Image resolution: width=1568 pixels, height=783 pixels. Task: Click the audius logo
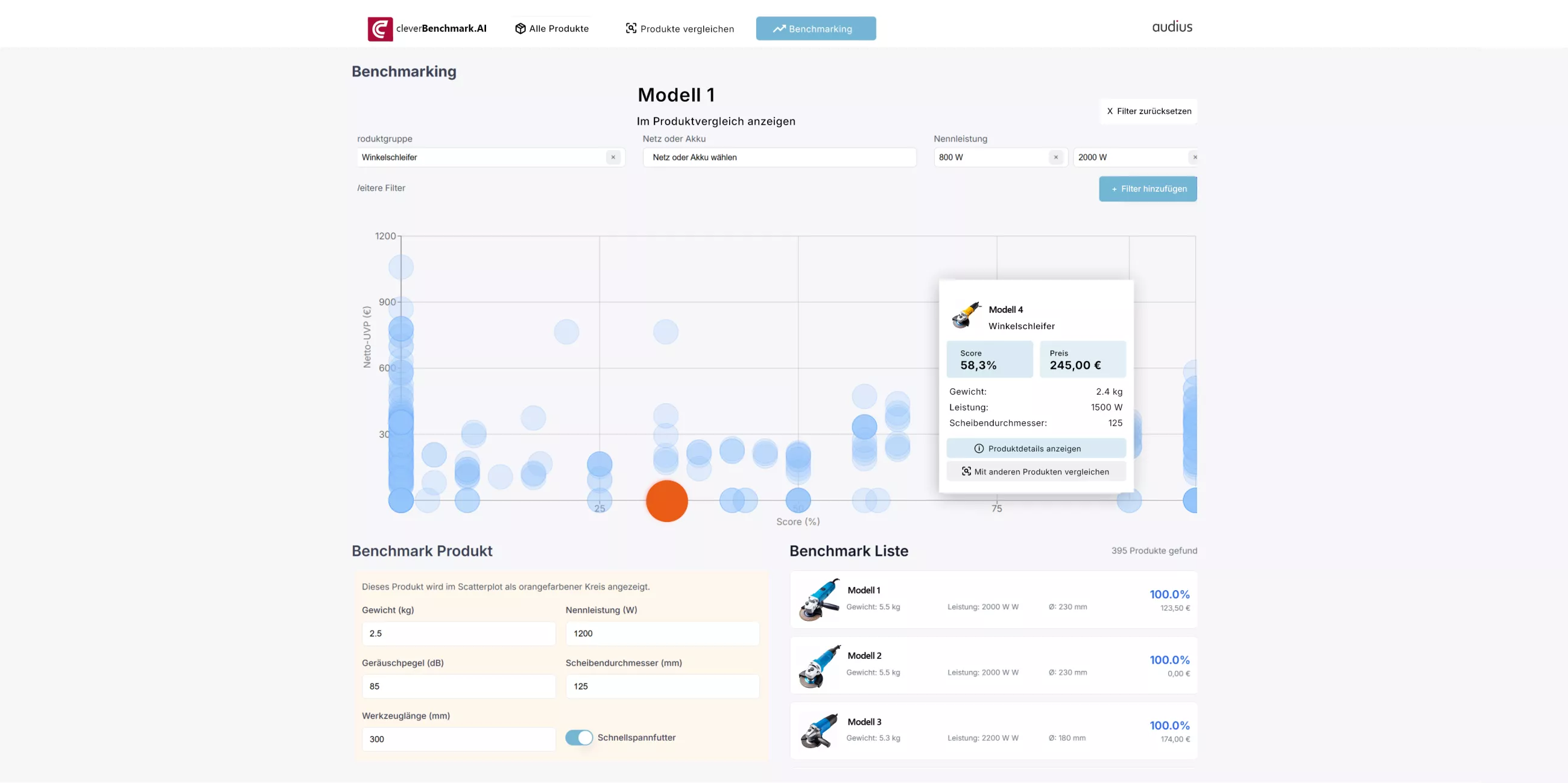click(1172, 26)
